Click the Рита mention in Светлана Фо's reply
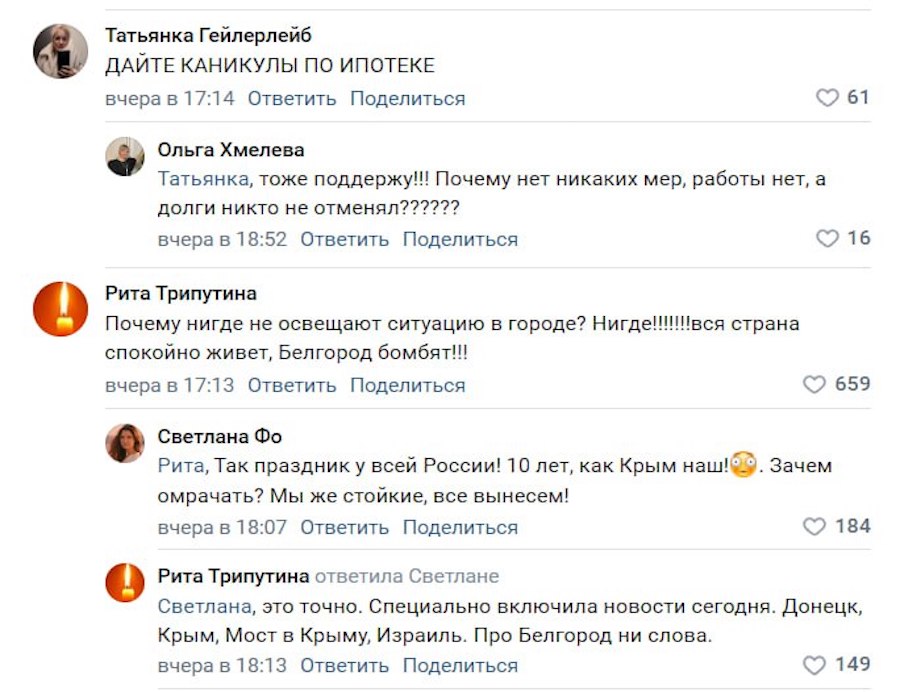Viewport: 900px width, 692px height. pos(180,466)
